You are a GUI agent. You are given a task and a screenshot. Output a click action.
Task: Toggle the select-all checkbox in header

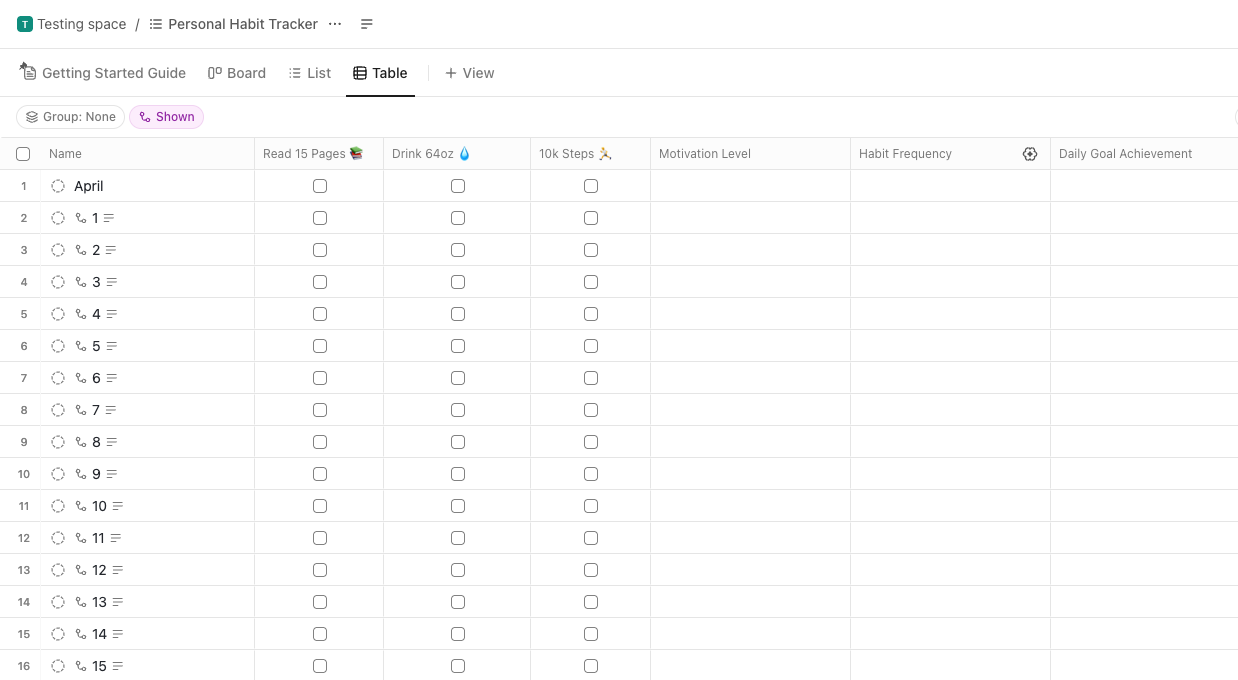point(23,154)
